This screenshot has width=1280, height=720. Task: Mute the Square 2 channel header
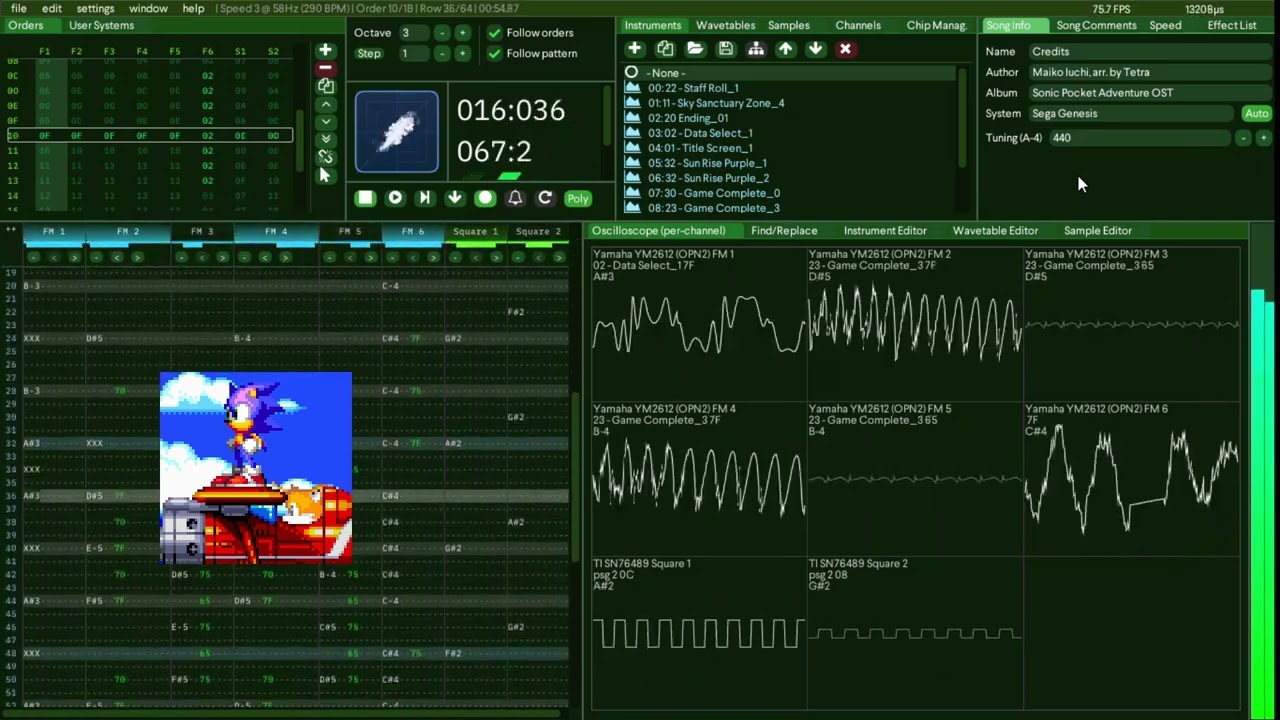[538, 232]
